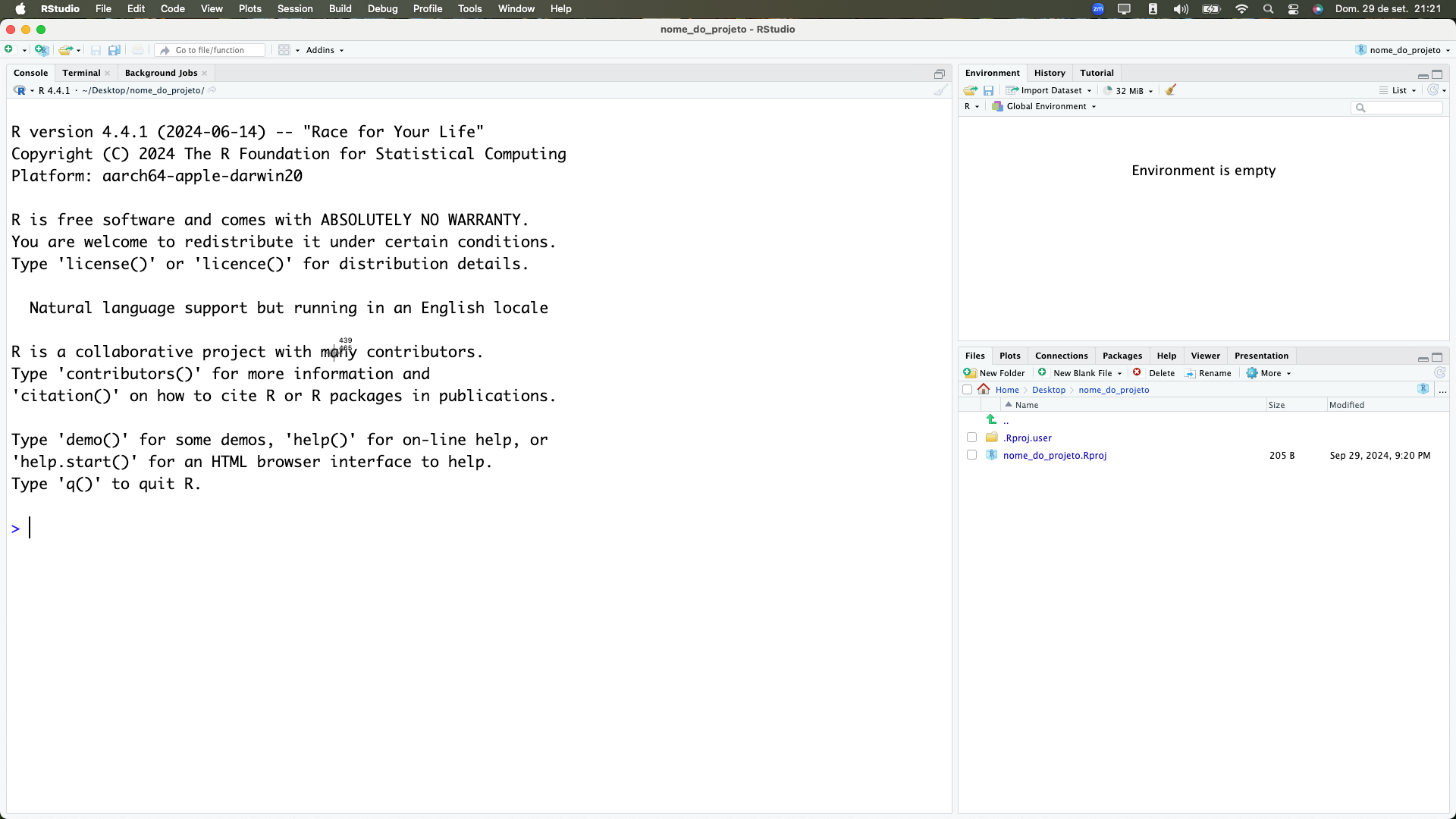Viewport: 1456px width, 819px height.
Task: Switch to the Tutorial tab
Action: [x=1097, y=73]
